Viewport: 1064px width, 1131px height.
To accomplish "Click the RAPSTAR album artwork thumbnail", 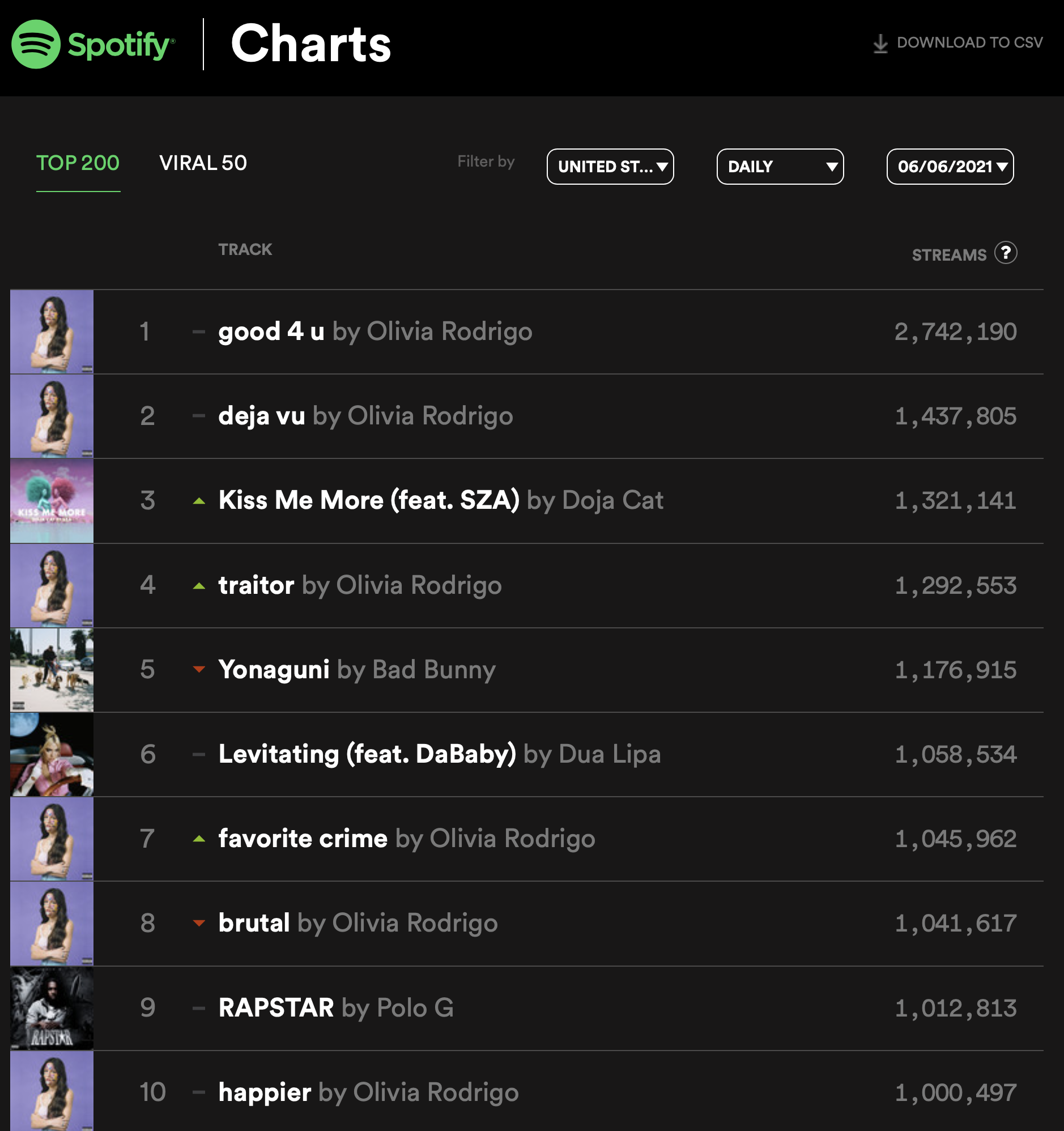I will pyautogui.click(x=52, y=1008).
